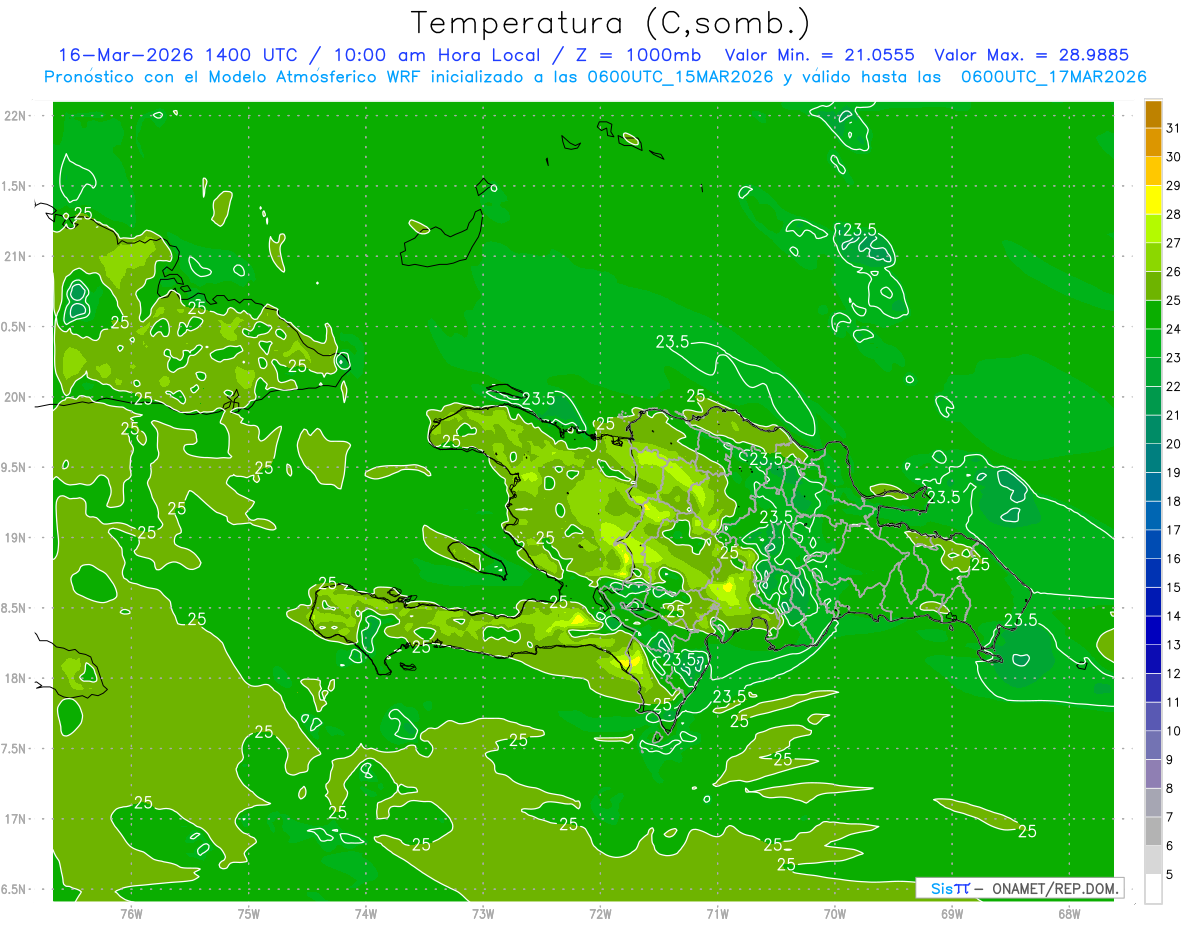Click the "76W" longitude axis label
Viewport: 1200px width, 927px height.
131,913
